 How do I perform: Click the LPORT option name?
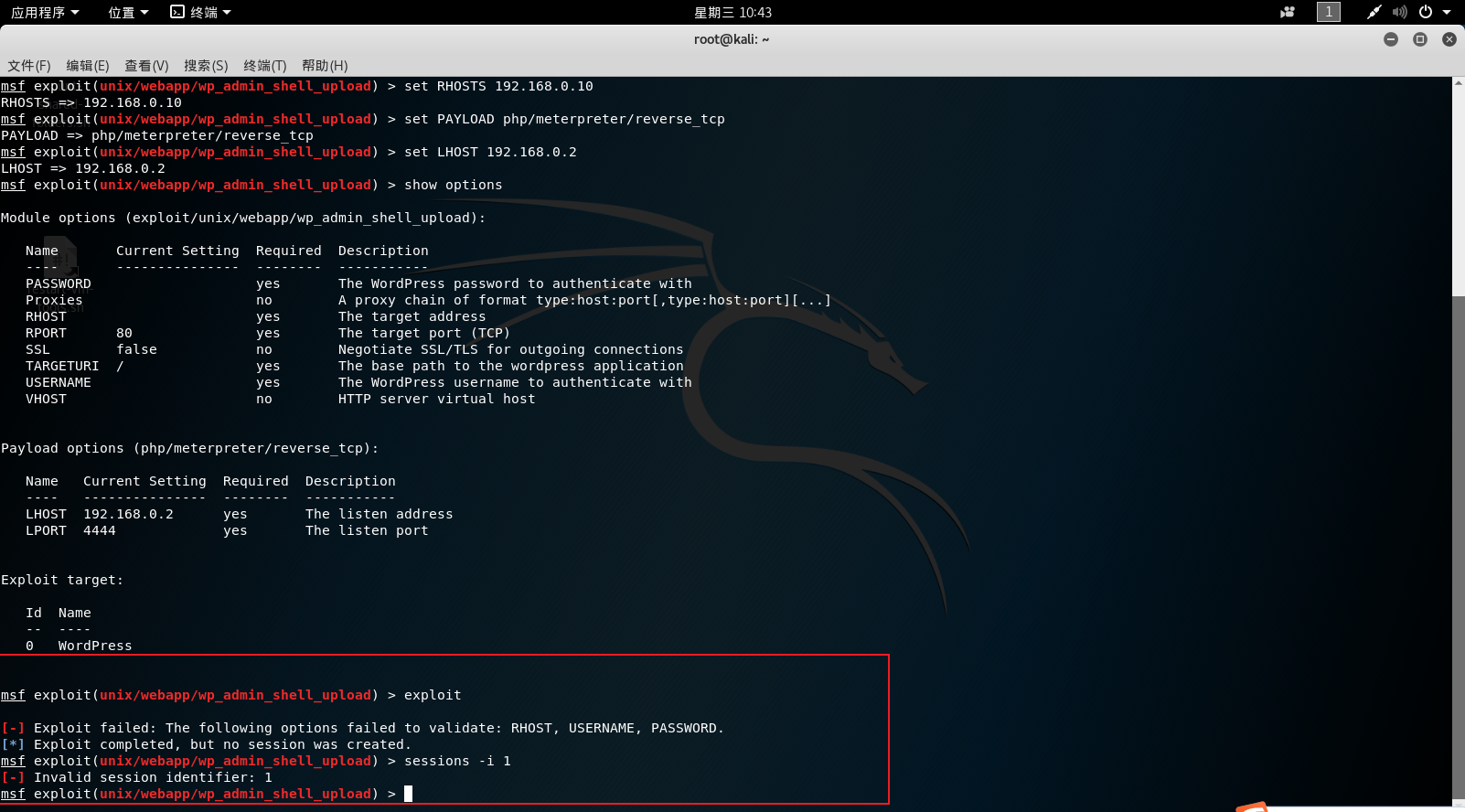(x=46, y=530)
